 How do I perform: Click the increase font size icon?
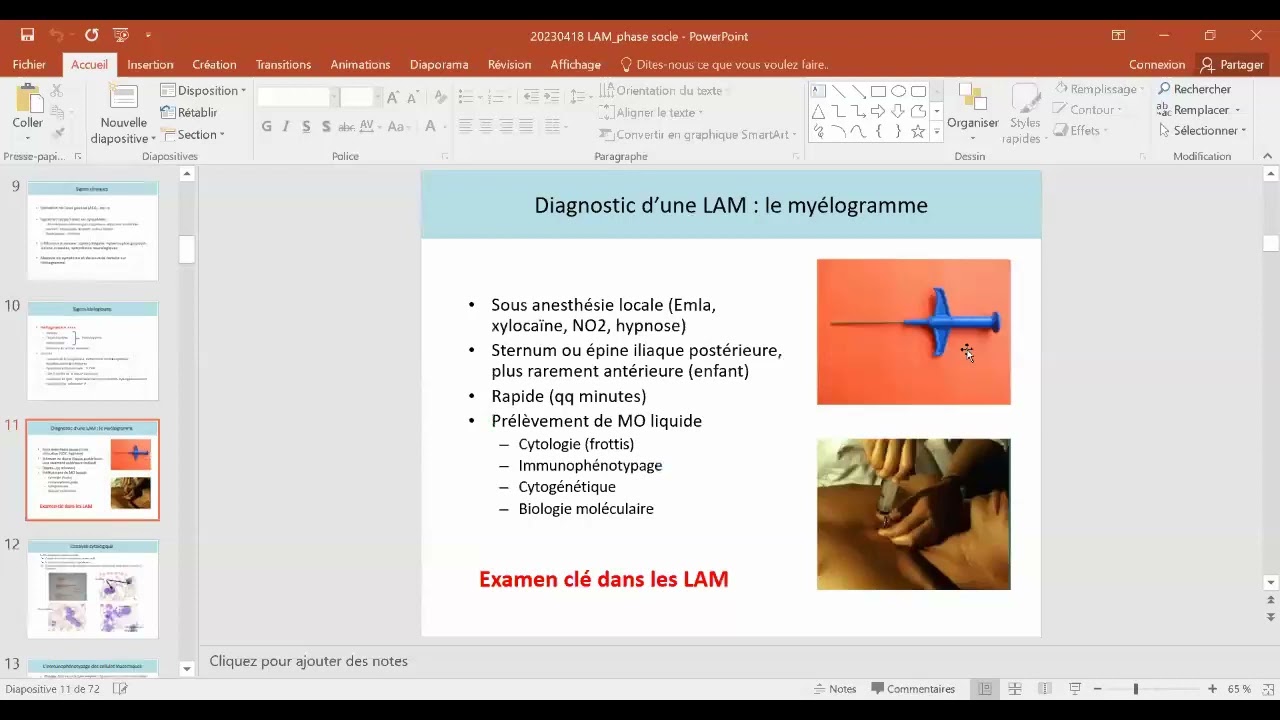point(392,97)
